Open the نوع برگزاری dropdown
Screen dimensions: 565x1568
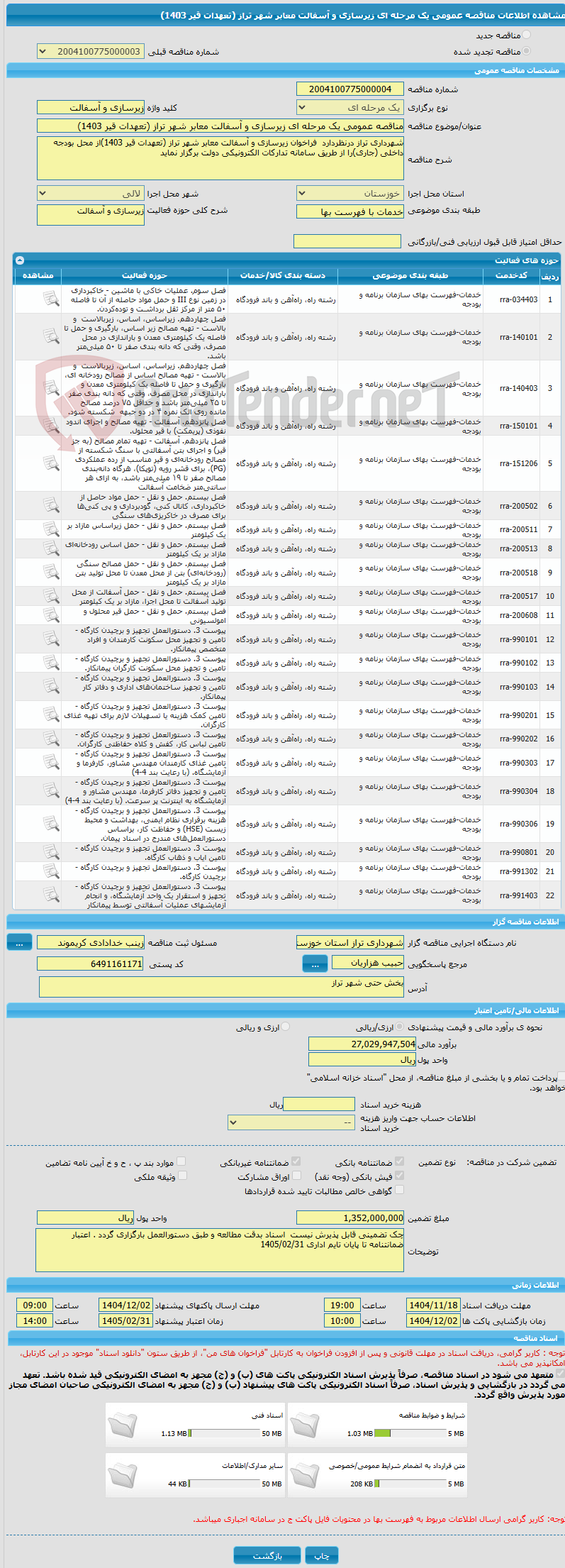coord(349,108)
